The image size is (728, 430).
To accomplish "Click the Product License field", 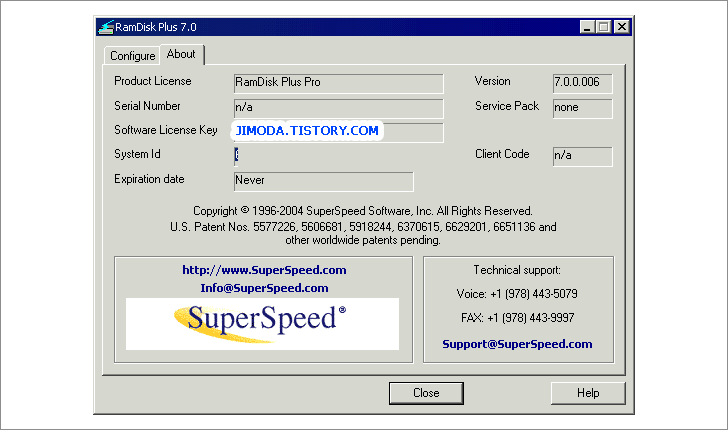I will pos(338,83).
